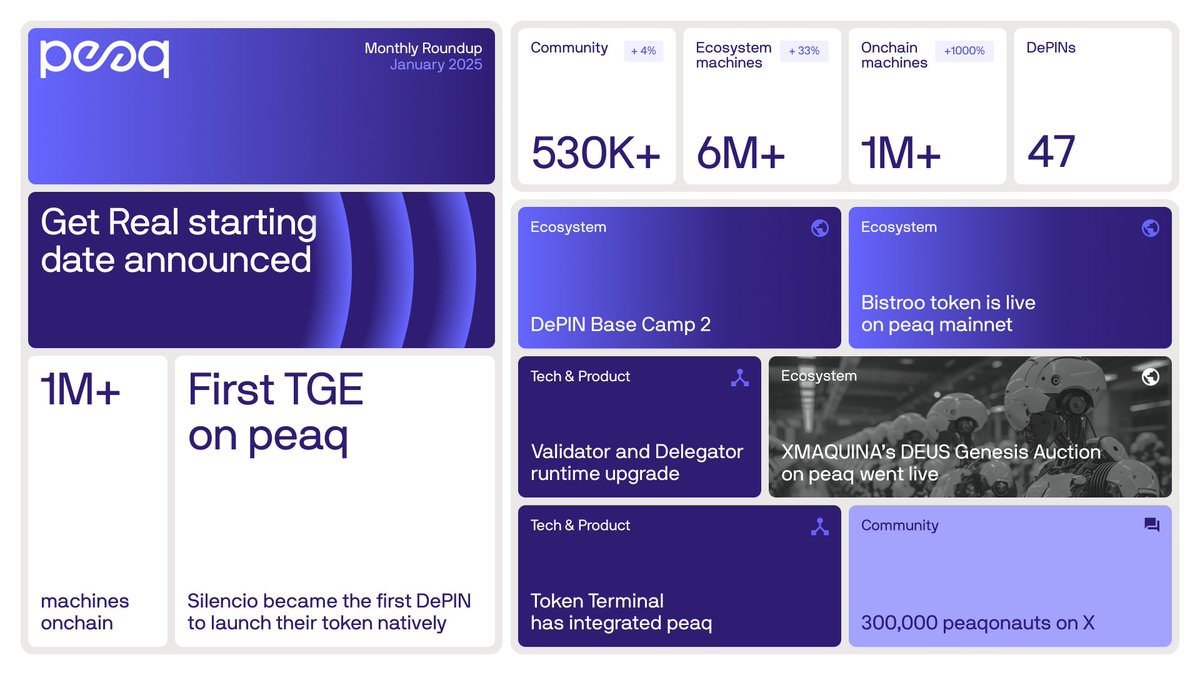Image resolution: width=1200 pixels, height=675 pixels.
Task: Click 'Tech & Product' label on Validator card
Action: click(x=581, y=377)
